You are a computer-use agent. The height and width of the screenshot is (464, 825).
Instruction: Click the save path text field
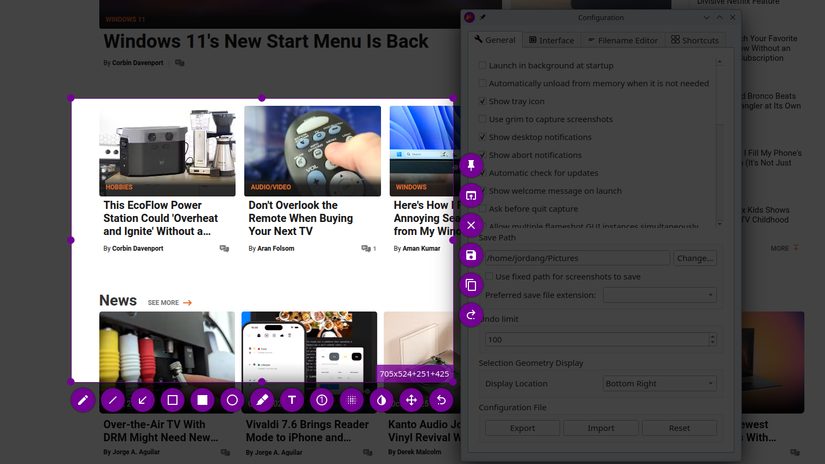(x=577, y=258)
